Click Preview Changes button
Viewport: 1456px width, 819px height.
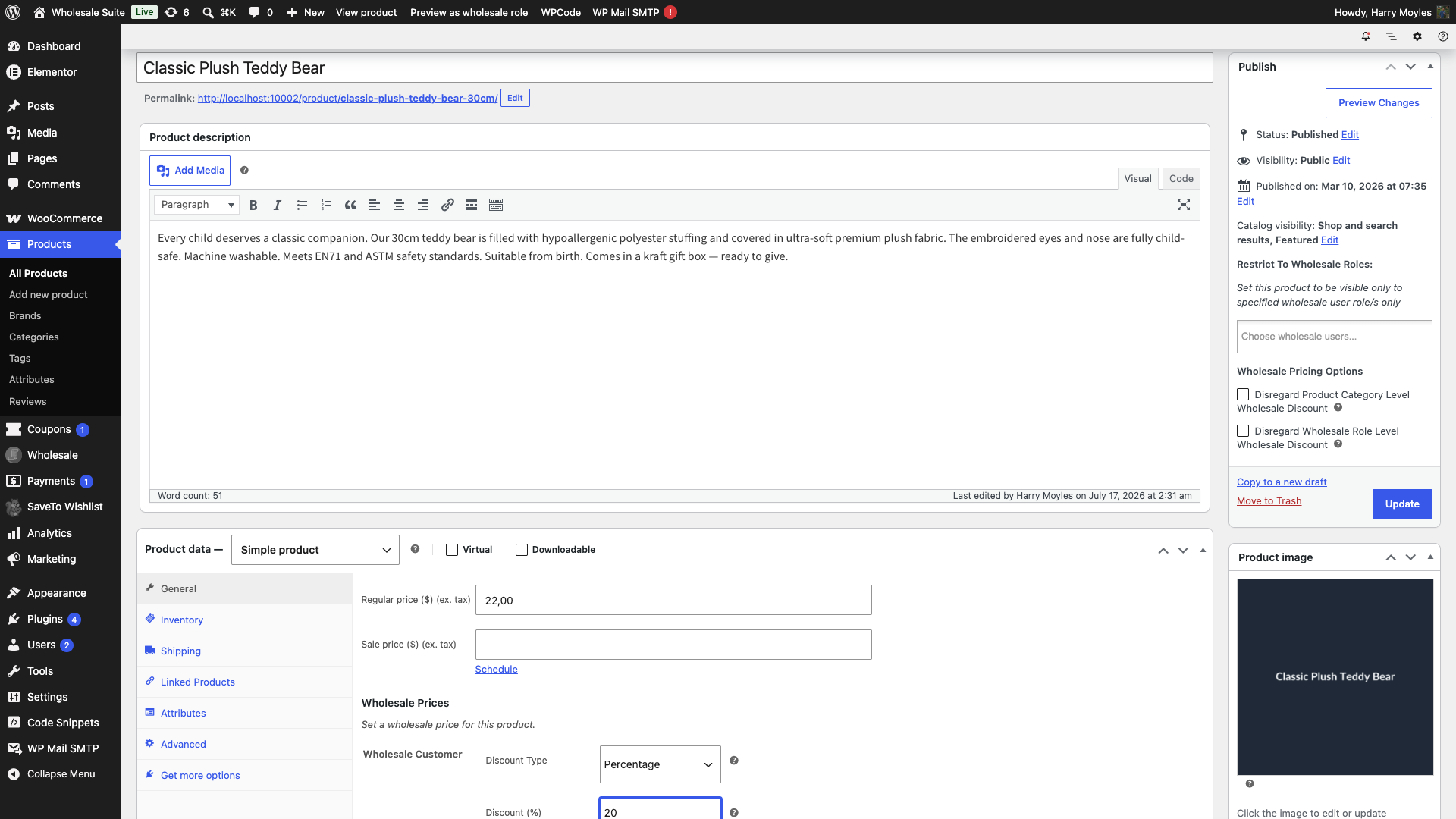pyautogui.click(x=1379, y=103)
